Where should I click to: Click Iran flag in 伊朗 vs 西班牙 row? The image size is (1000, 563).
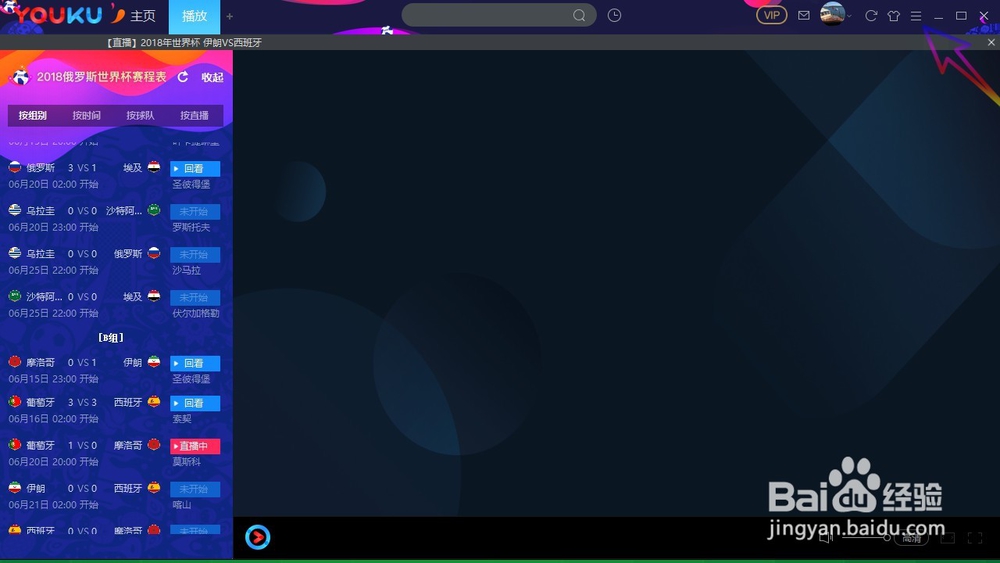tap(15, 488)
